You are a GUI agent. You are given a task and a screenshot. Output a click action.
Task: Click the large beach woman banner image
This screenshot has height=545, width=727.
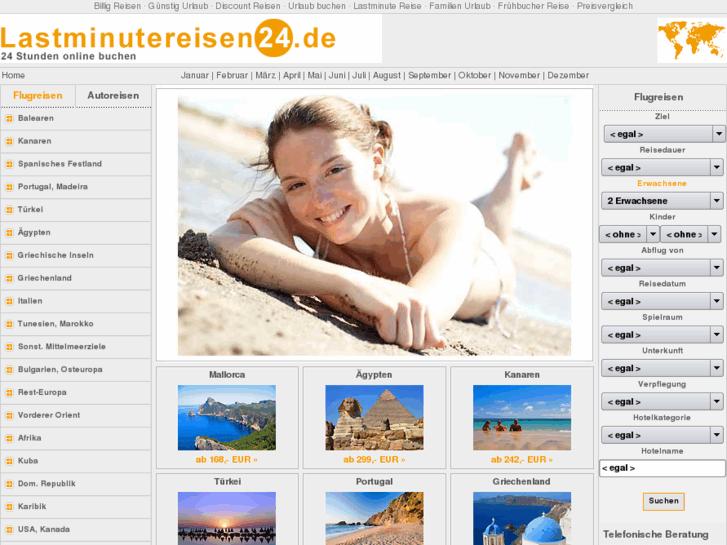pyautogui.click(x=374, y=225)
